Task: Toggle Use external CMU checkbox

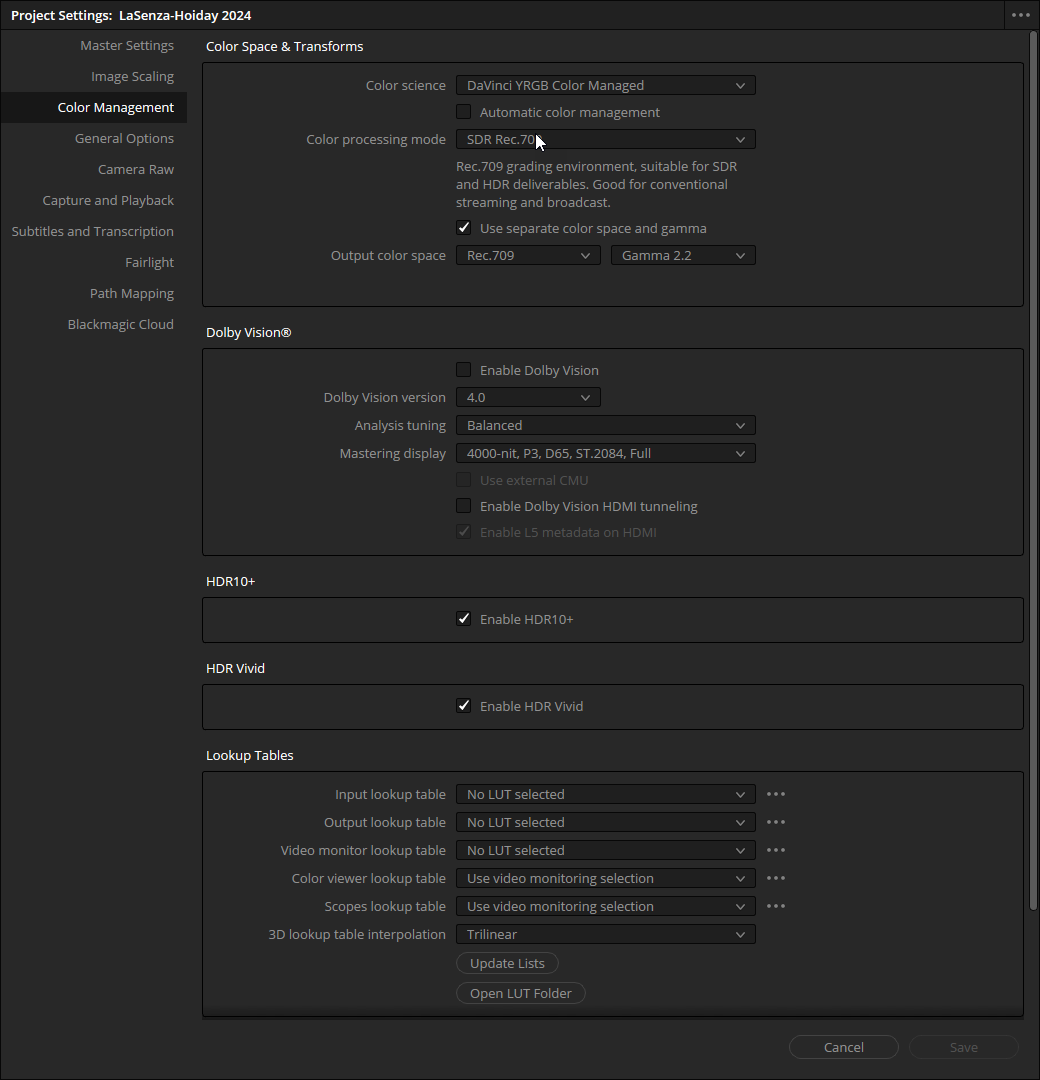Action: tap(464, 480)
